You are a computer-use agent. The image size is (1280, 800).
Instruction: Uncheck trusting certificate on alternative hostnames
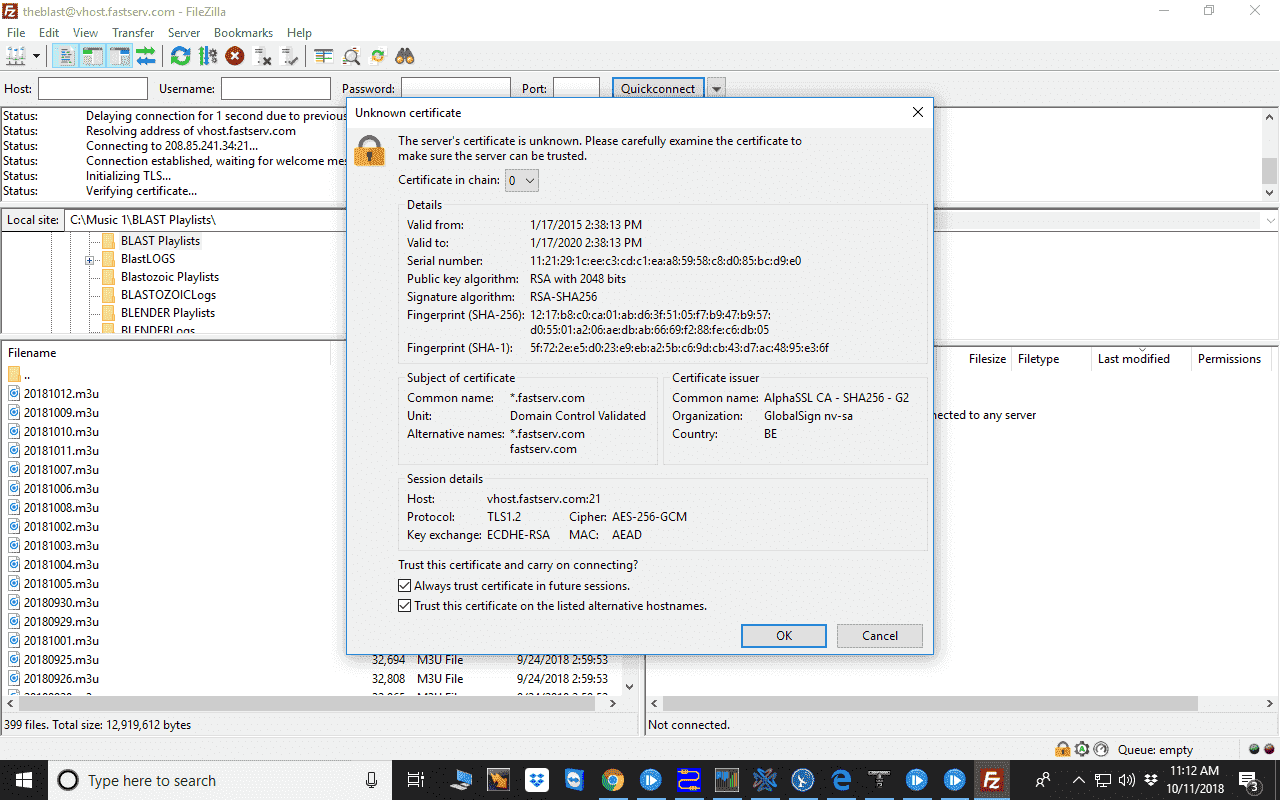[404, 605]
